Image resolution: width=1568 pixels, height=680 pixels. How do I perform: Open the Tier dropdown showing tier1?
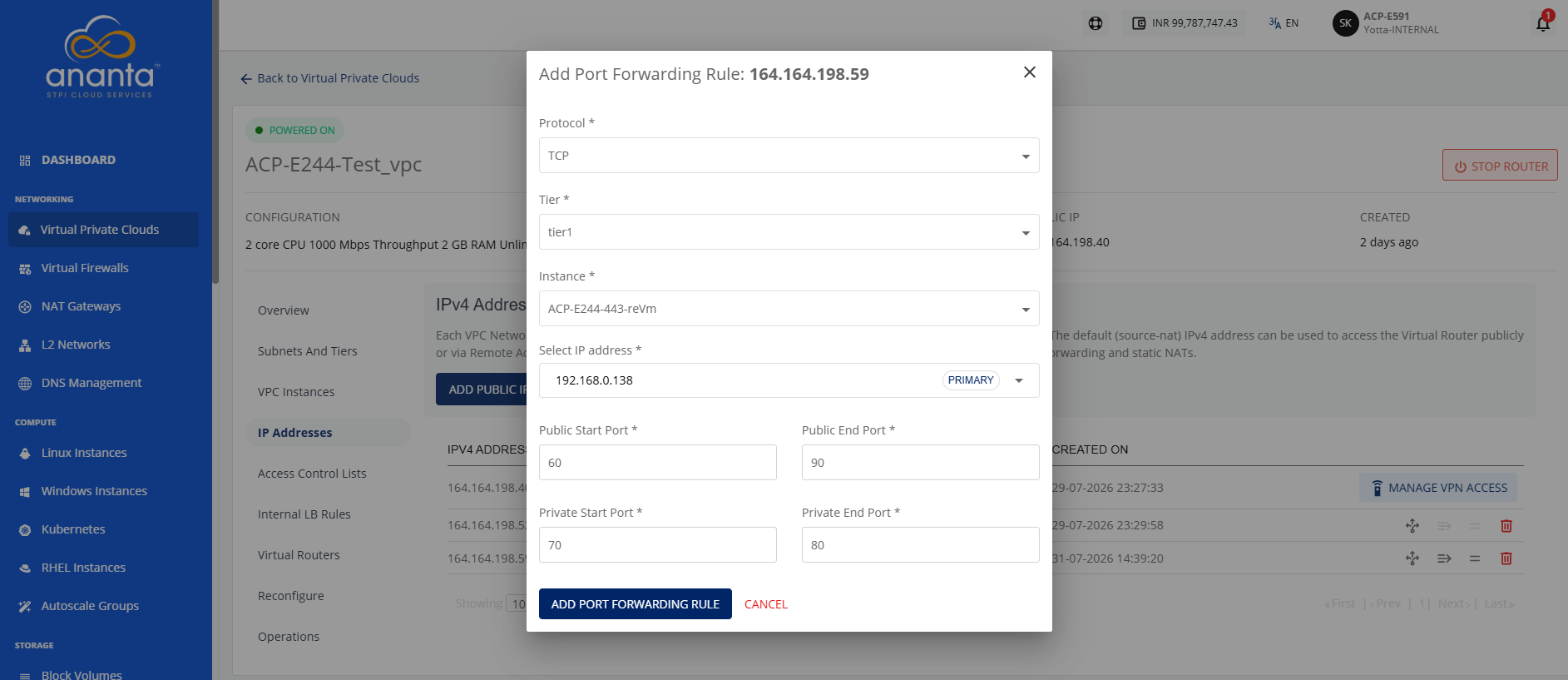click(789, 232)
